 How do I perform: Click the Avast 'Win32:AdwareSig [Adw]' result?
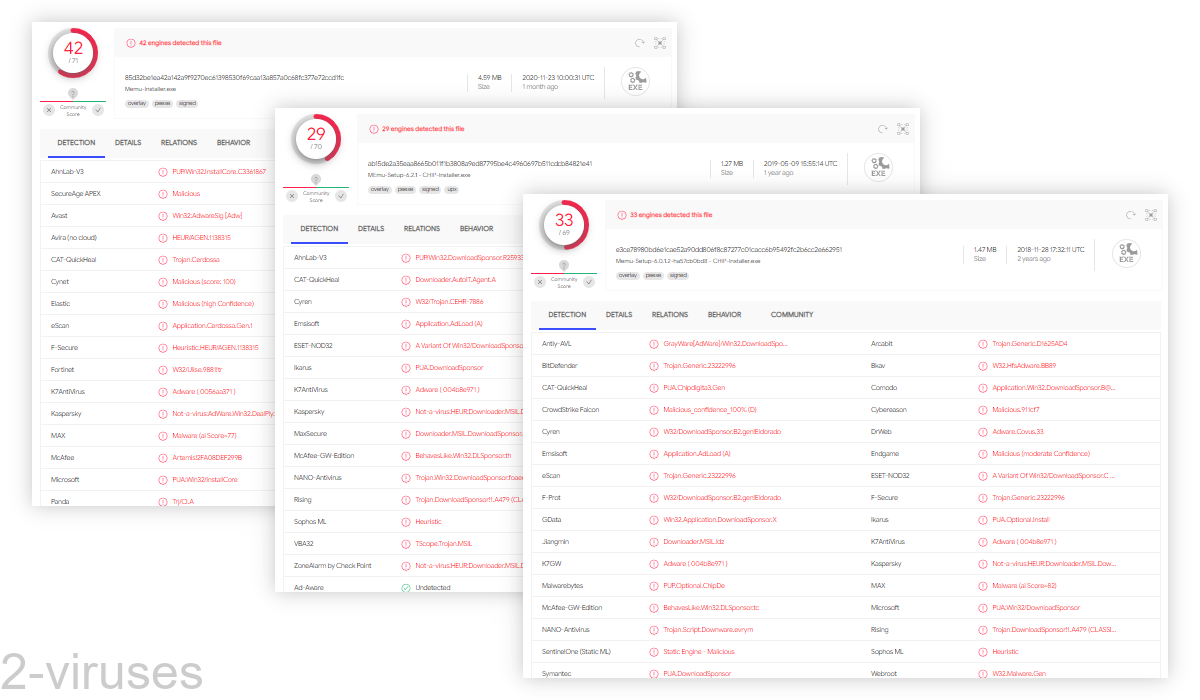pyautogui.click(x=207, y=216)
